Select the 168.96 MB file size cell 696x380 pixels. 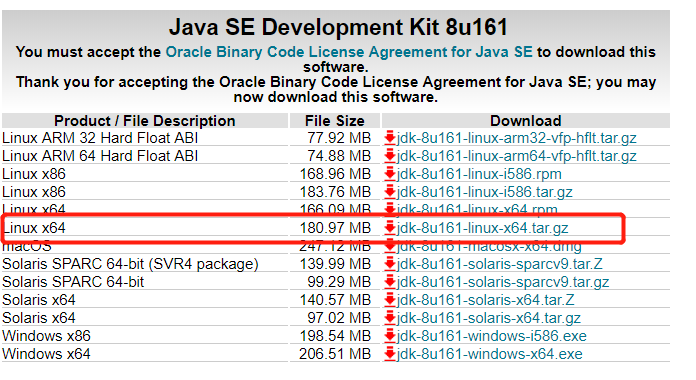[x=335, y=174]
